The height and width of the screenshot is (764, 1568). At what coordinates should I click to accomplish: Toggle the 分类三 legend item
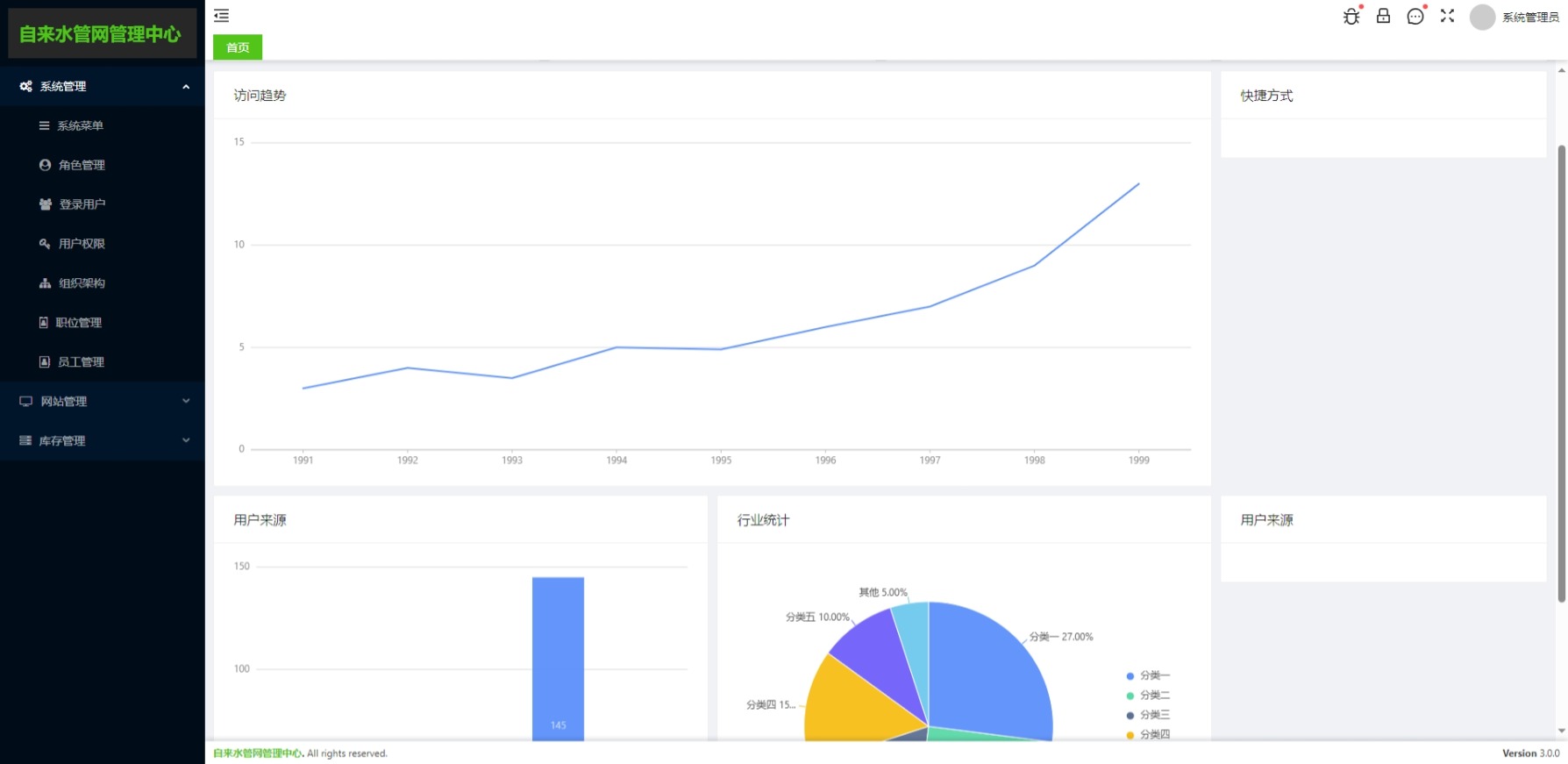tap(1148, 715)
